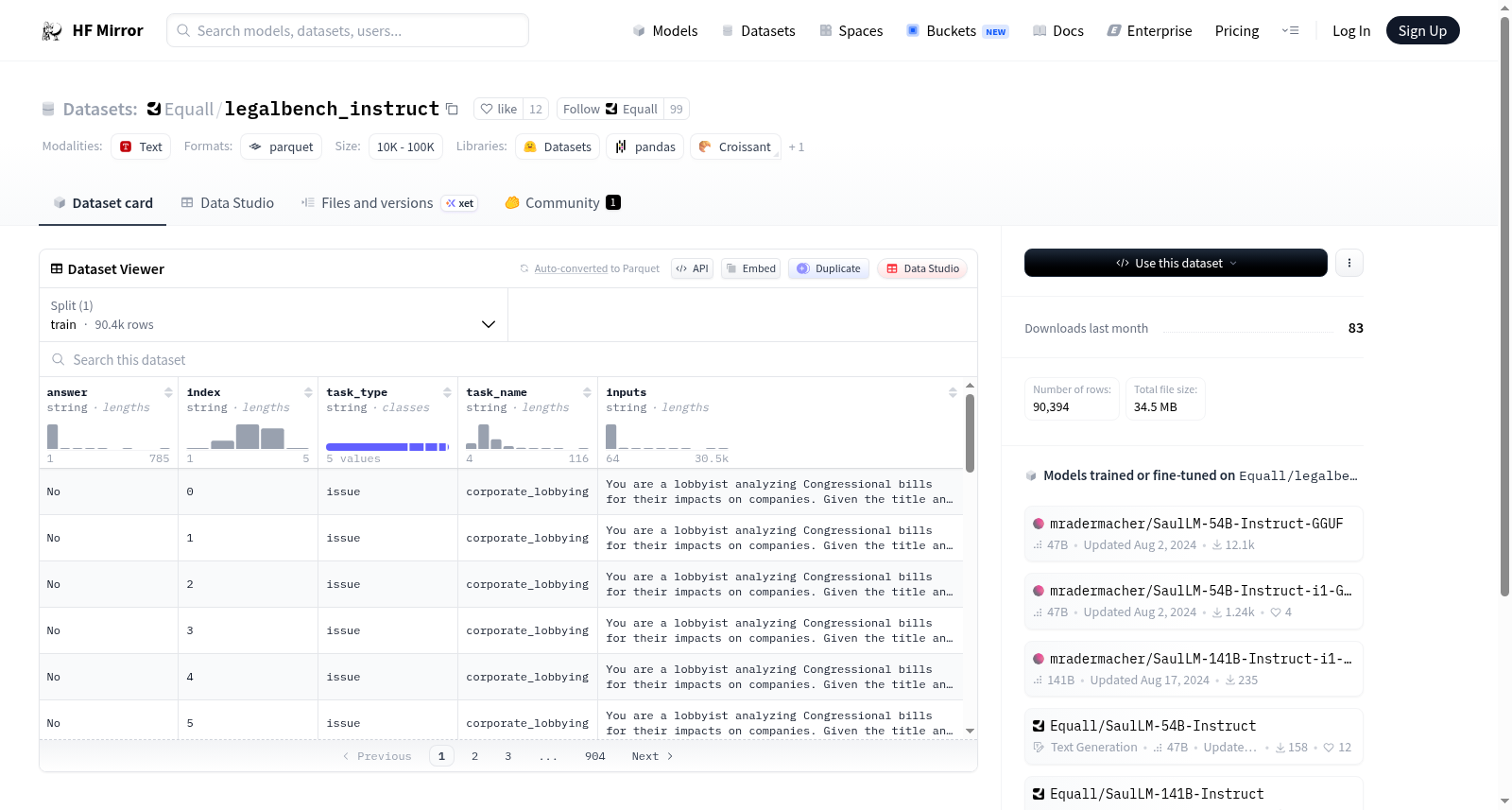The height and width of the screenshot is (810, 1512).
Task: Open the mradermacher/SaulLM-54B-Instruct-GGUF model card
Action: click(x=1194, y=534)
